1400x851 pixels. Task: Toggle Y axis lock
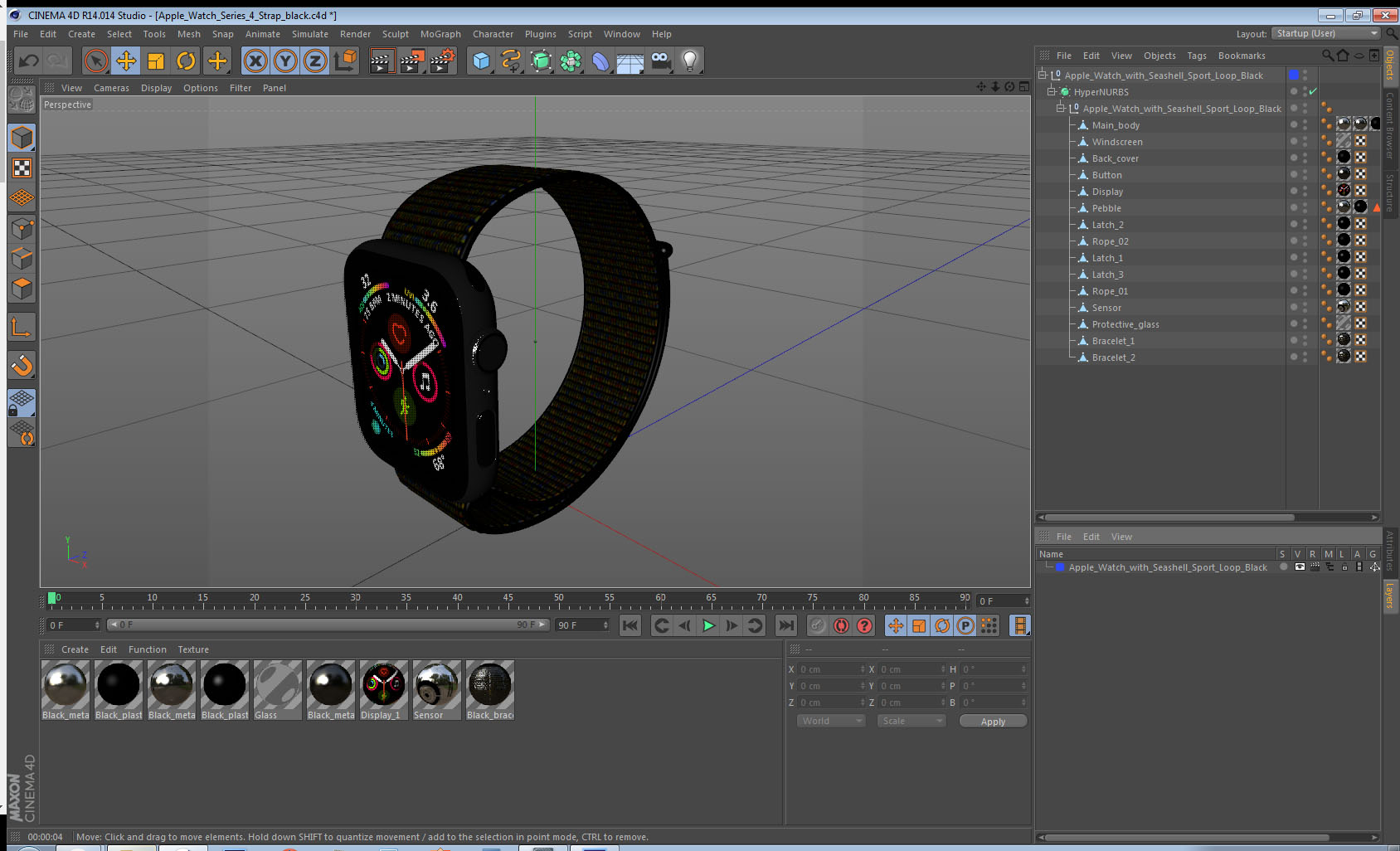click(285, 61)
